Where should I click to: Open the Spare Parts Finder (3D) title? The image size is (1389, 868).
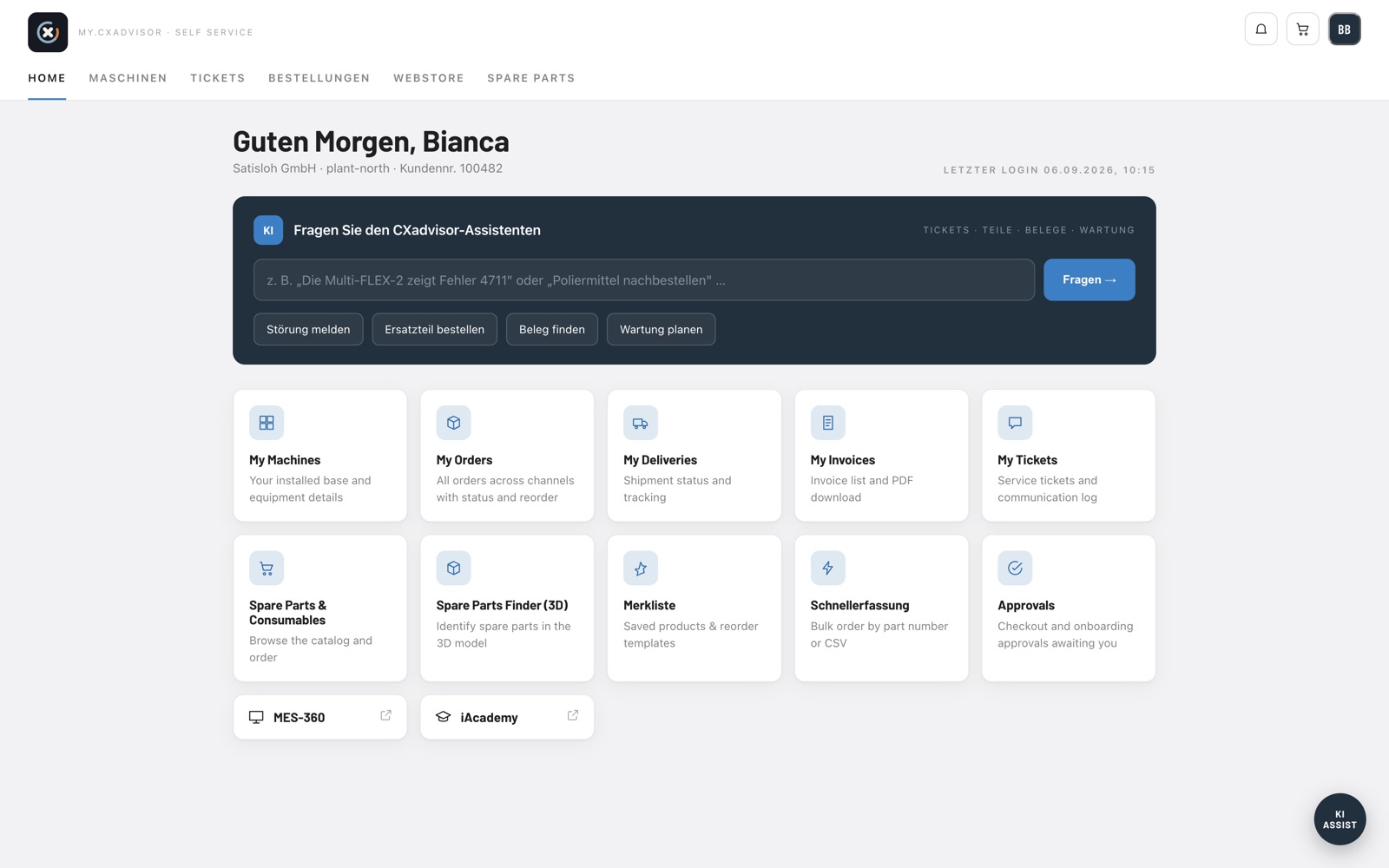(x=502, y=605)
